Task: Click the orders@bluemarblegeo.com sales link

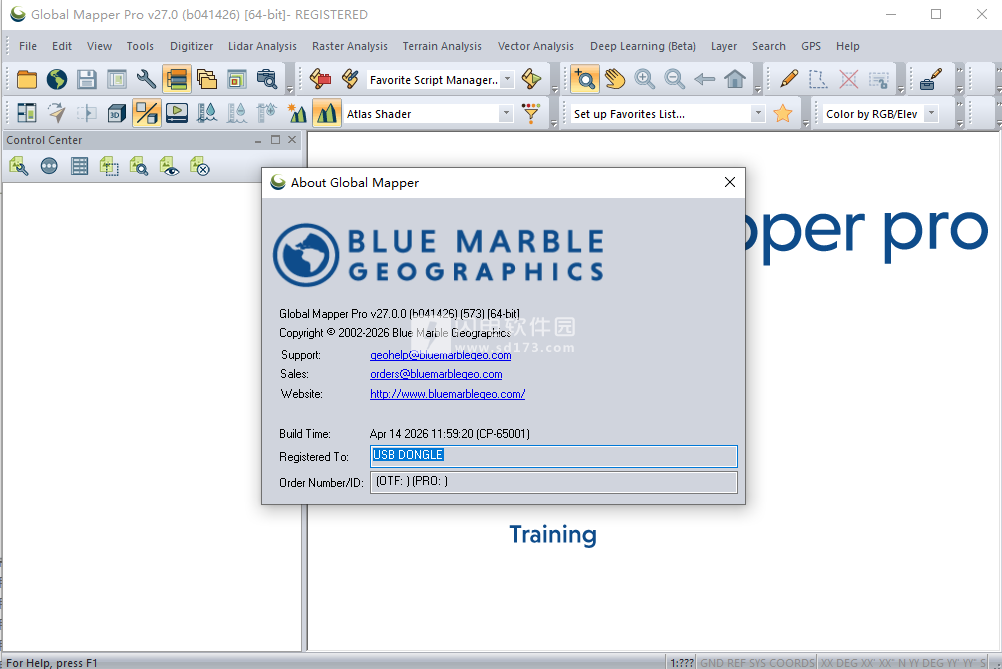Action: point(436,374)
